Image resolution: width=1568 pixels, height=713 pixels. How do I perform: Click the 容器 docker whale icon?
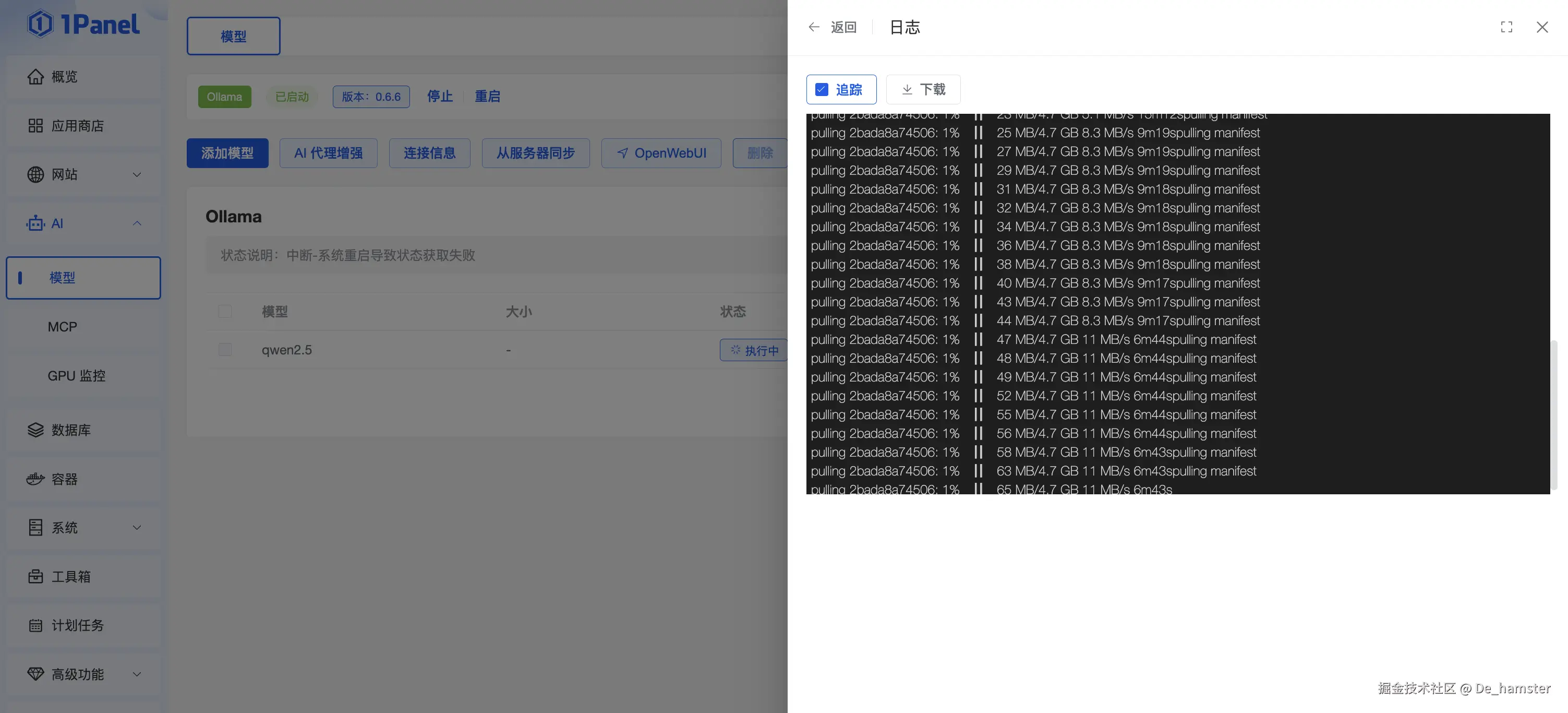35,479
